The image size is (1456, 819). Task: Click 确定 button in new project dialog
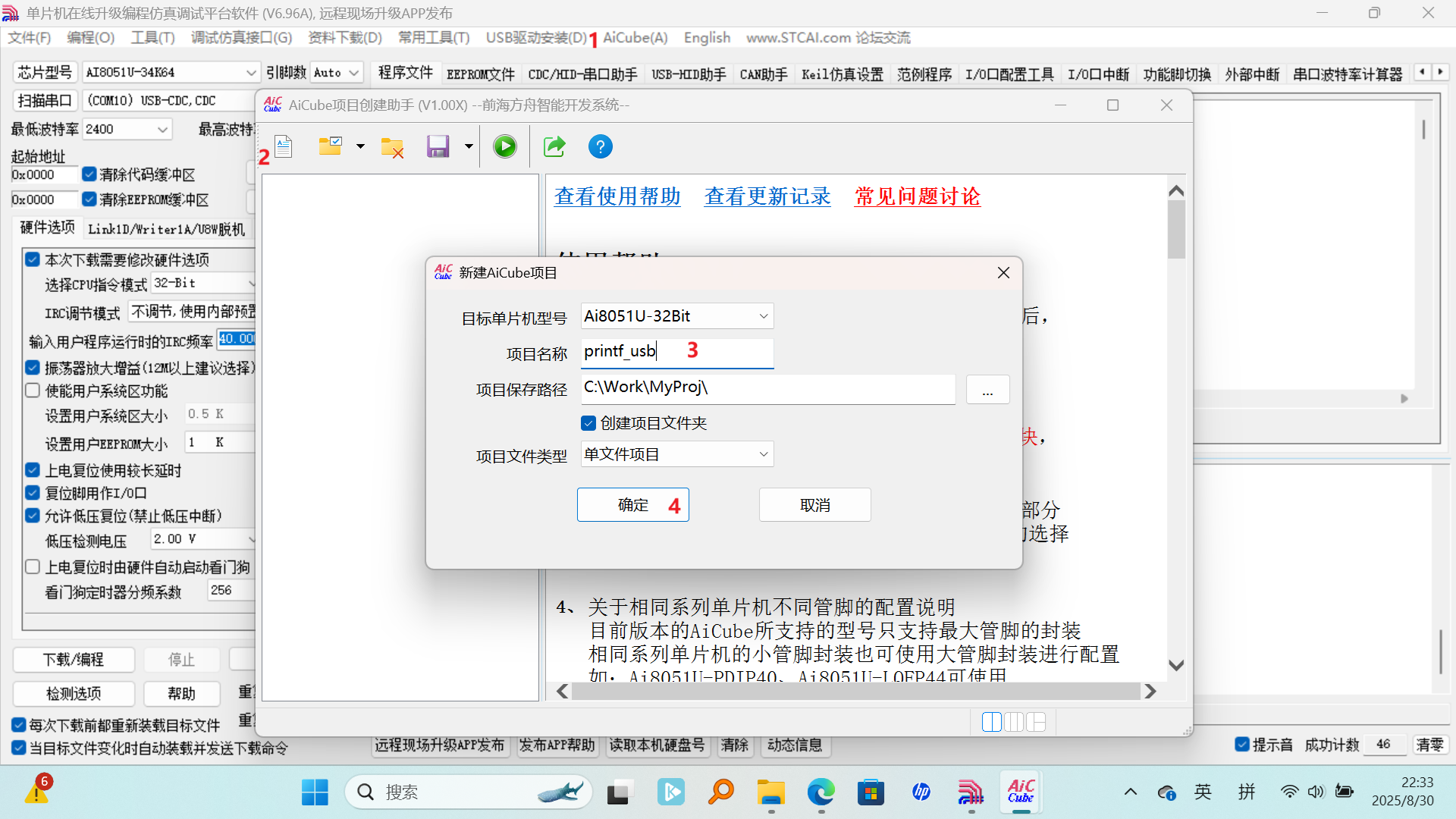[632, 505]
